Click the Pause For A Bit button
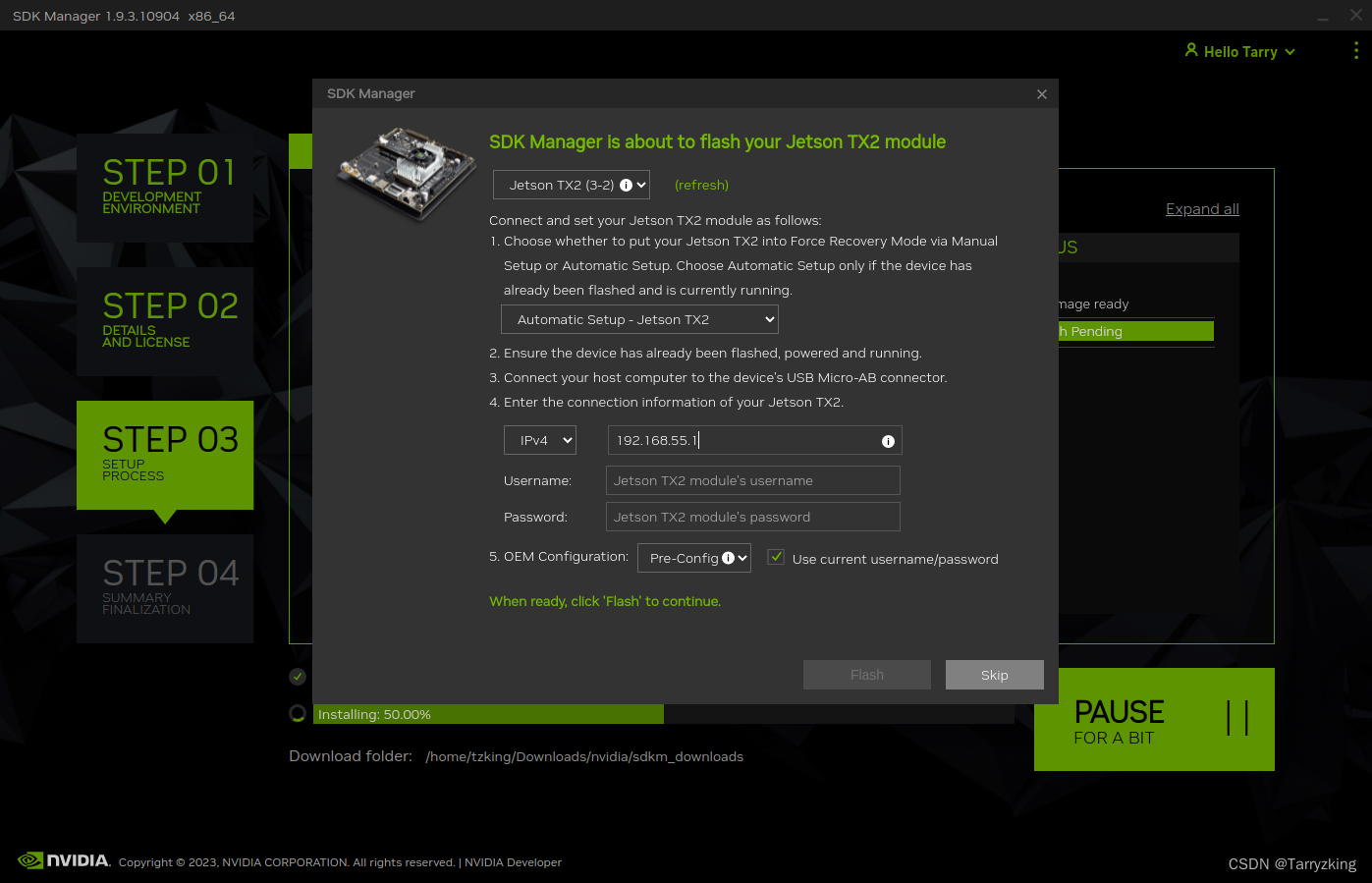This screenshot has height=883, width=1372. 1154,719
